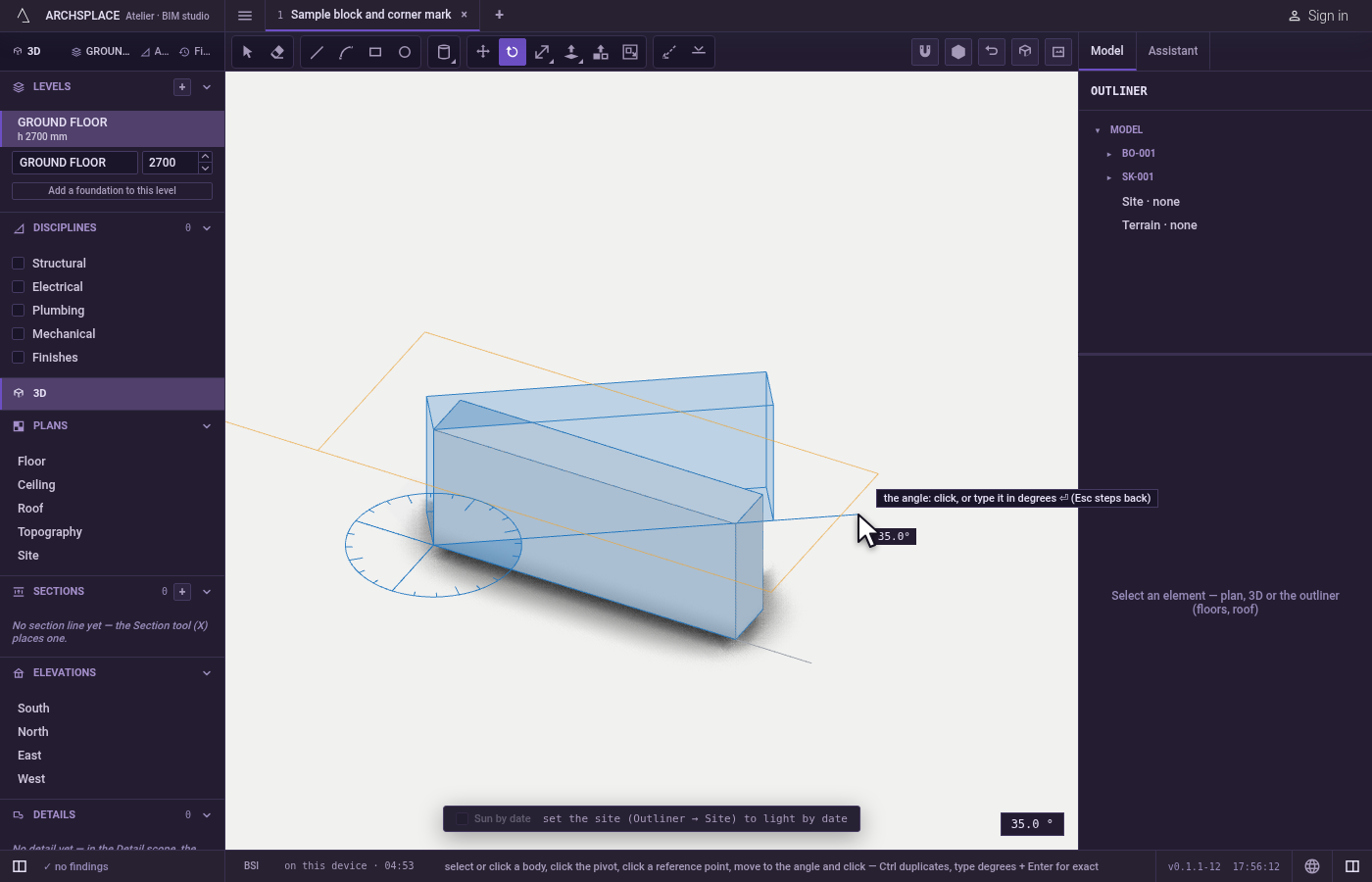Collapse the Sections panel chevron
1372x882 pixels.
coord(207,592)
